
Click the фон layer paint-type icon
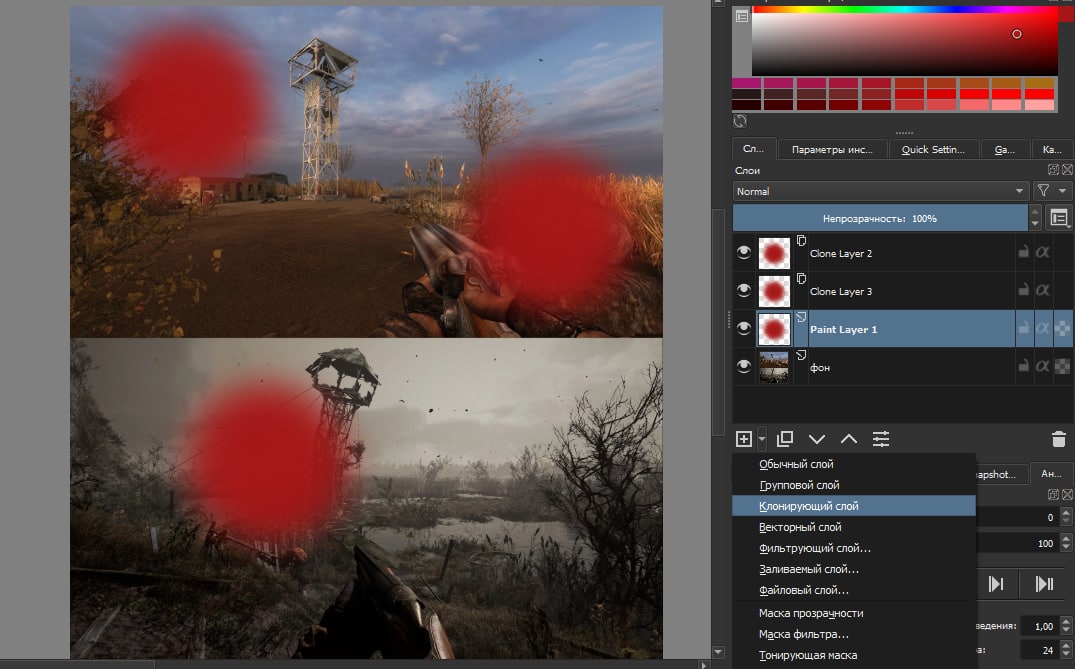coord(801,354)
